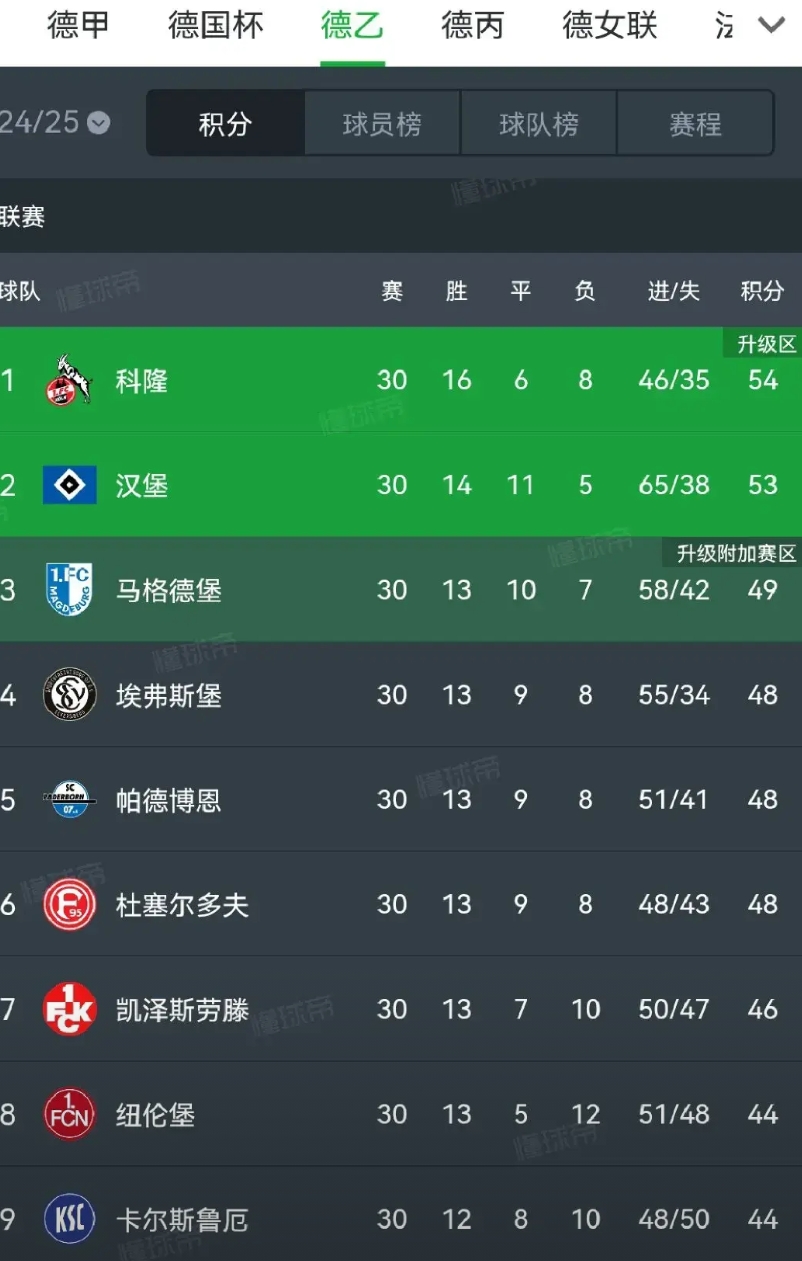Select the 球队榜 segment button
The width and height of the screenshot is (802, 1261).
pos(539,124)
